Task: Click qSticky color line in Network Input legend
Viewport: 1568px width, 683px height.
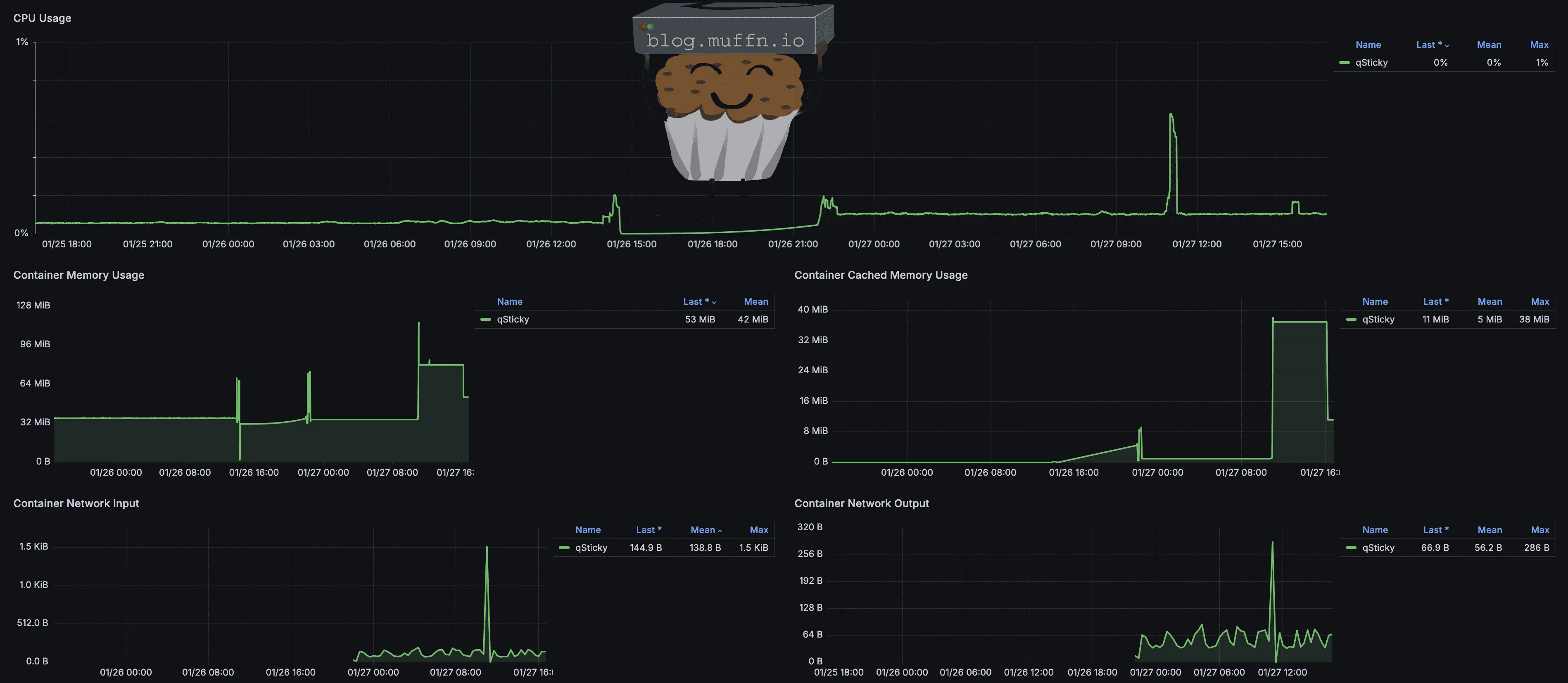Action: (x=564, y=548)
